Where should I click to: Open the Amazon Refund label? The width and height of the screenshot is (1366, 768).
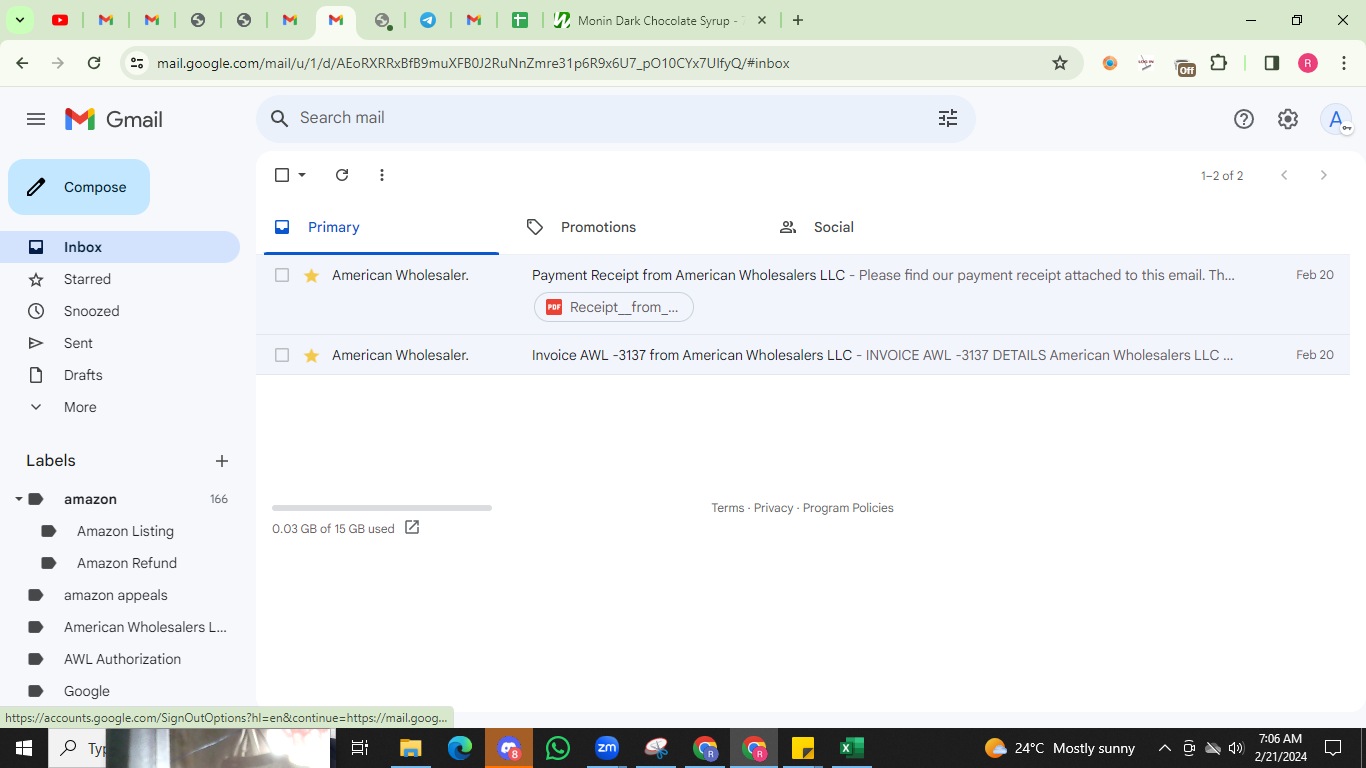coord(127,563)
